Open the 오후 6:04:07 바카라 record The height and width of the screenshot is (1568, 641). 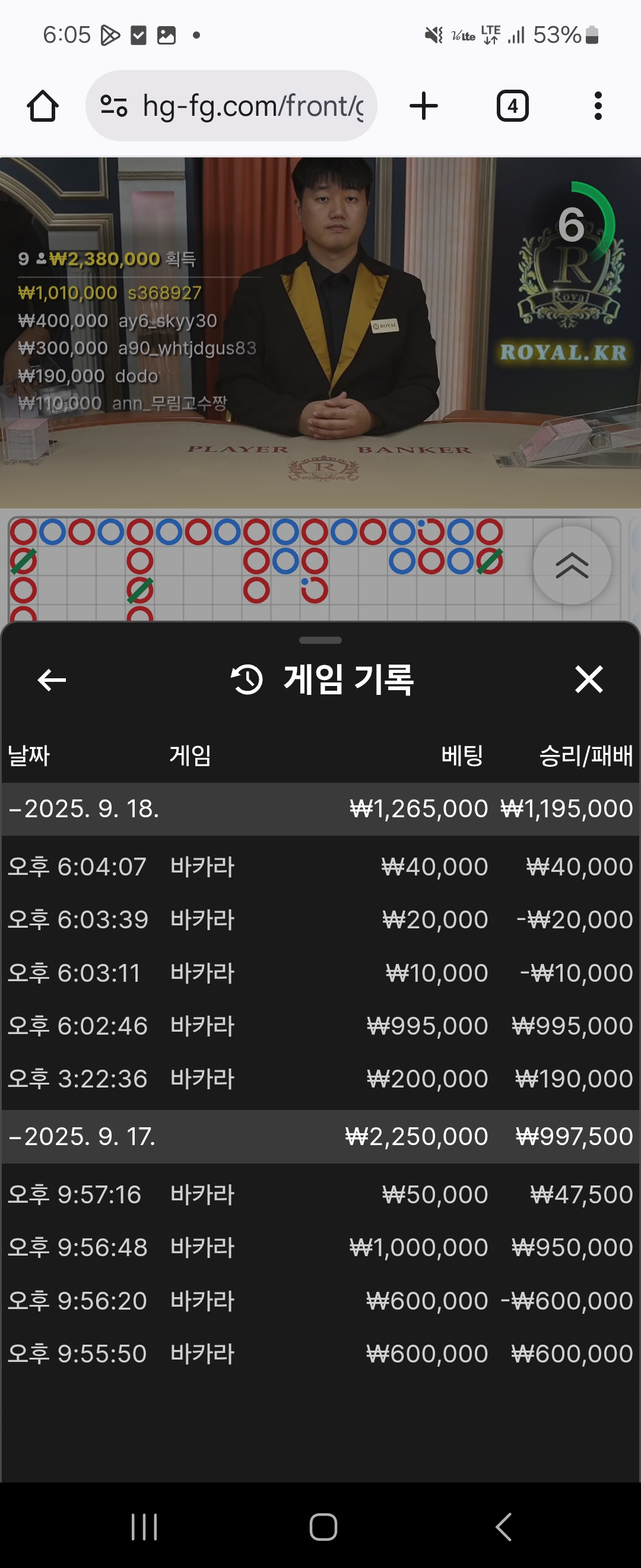pyautogui.click(x=320, y=867)
